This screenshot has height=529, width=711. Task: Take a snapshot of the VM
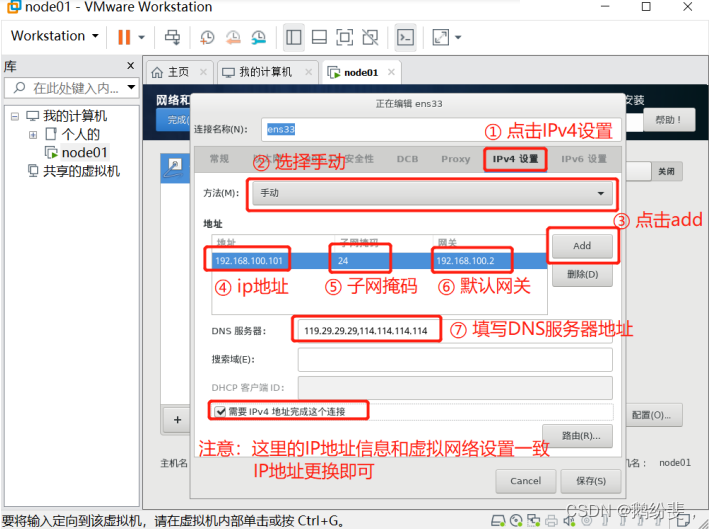tap(207, 37)
